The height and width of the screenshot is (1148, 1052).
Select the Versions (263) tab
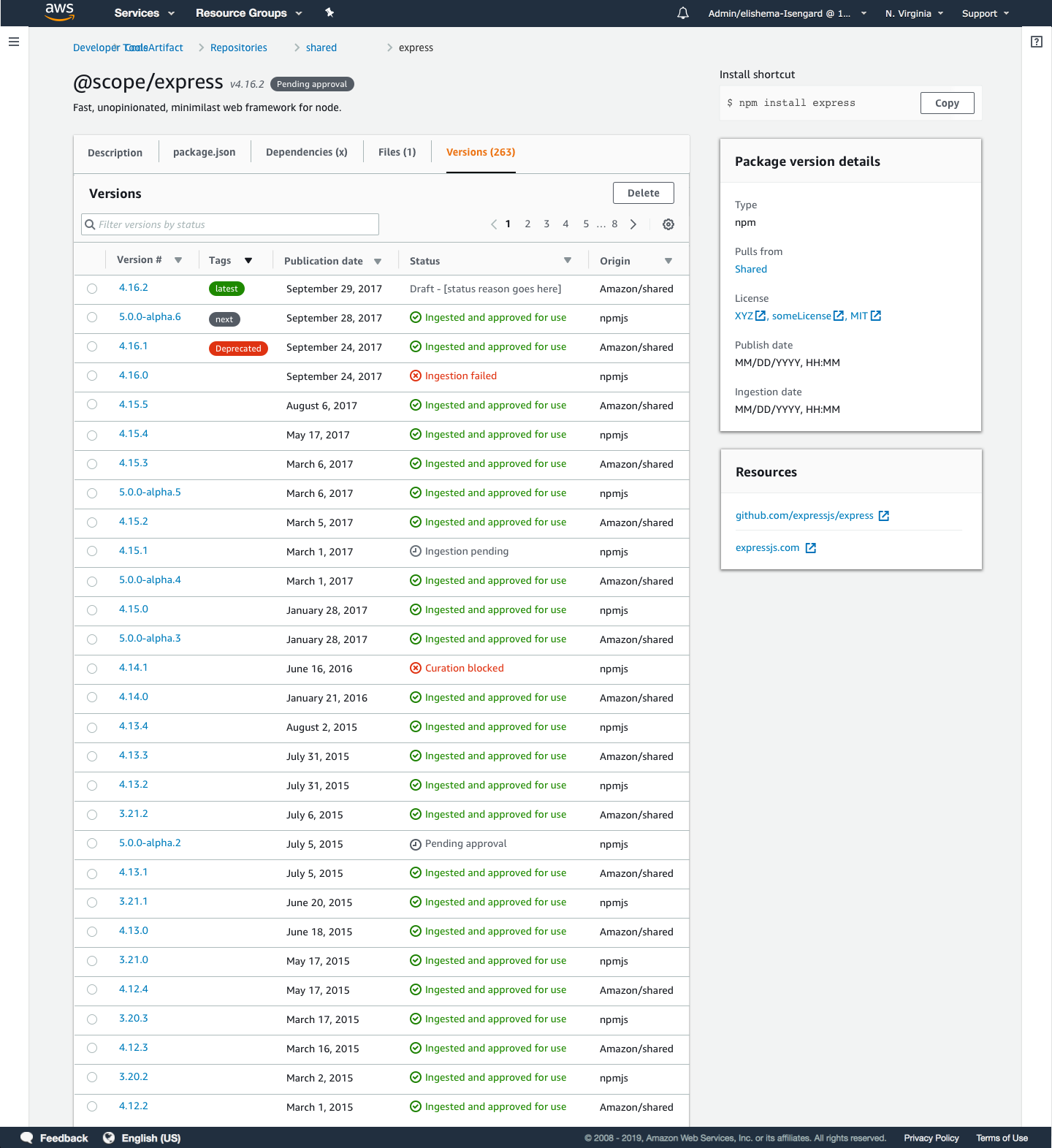[481, 152]
